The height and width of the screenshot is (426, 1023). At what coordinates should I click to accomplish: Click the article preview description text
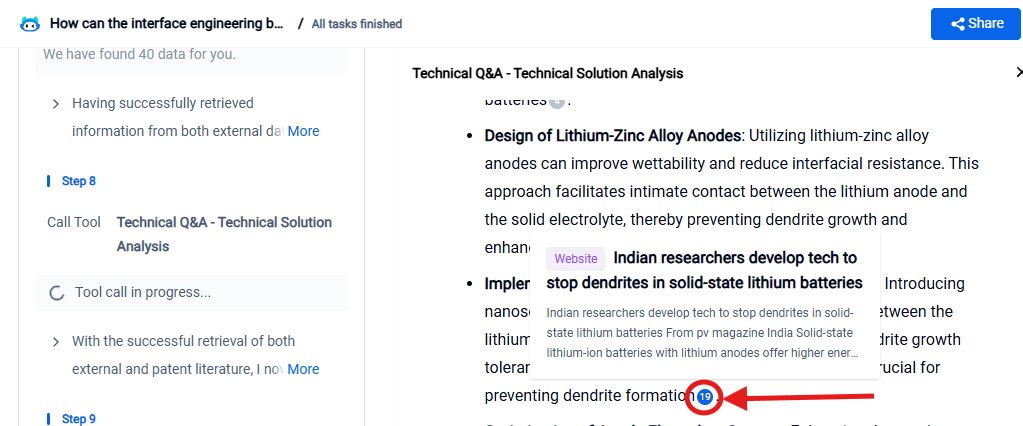click(700, 332)
